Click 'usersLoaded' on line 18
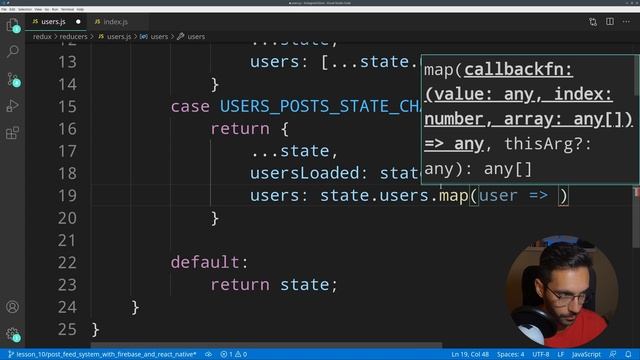The width and height of the screenshot is (640, 360). pyautogui.click(x=304, y=173)
